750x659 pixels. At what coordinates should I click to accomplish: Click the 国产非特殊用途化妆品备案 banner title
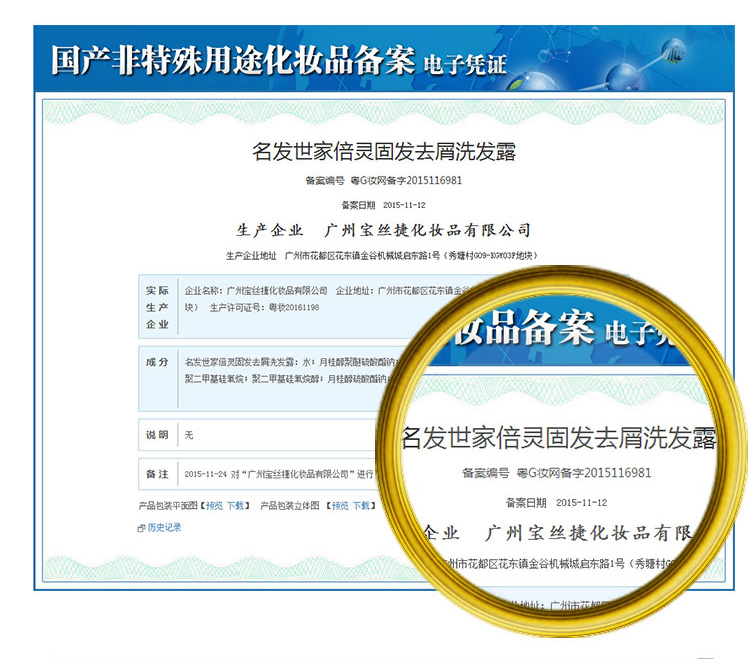point(232,60)
